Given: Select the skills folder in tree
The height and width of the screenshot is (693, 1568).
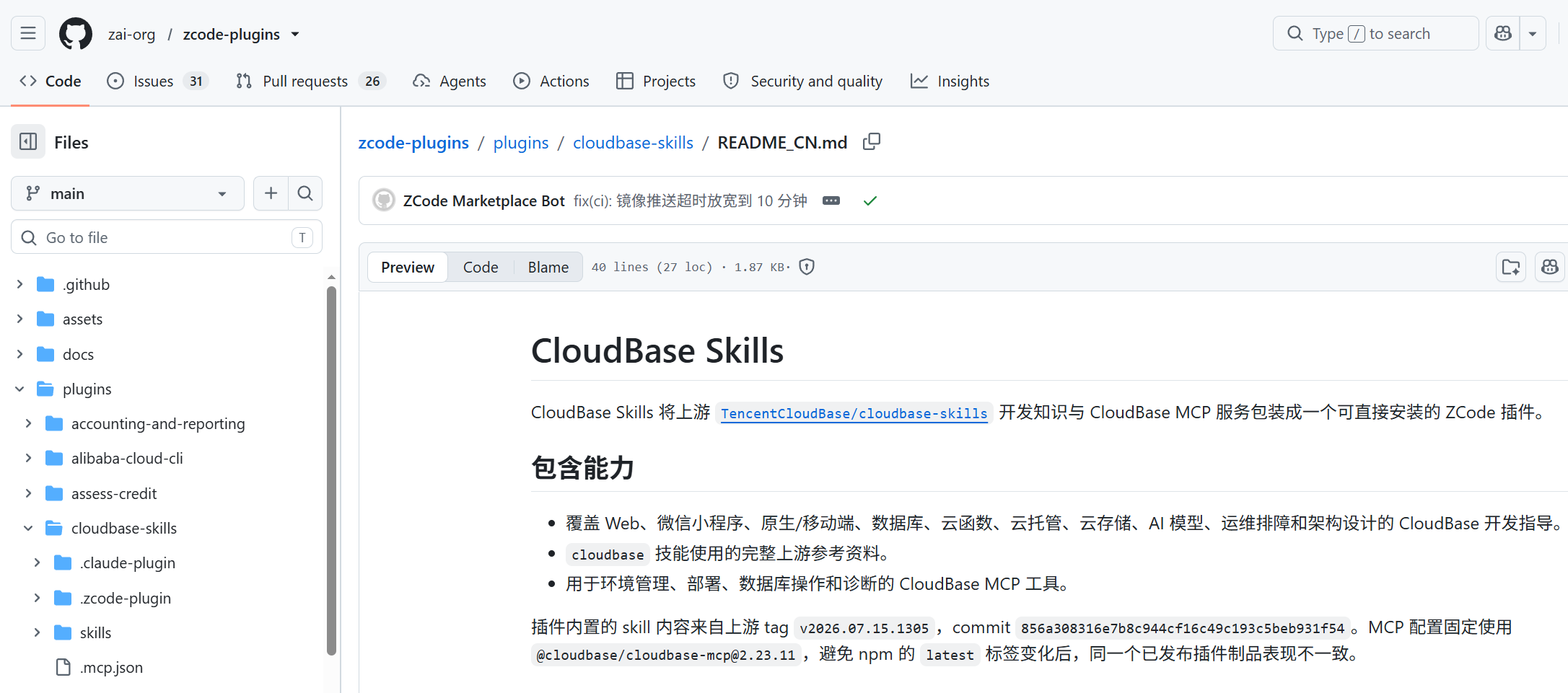Looking at the screenshot, I should click(x=95, y=632).
